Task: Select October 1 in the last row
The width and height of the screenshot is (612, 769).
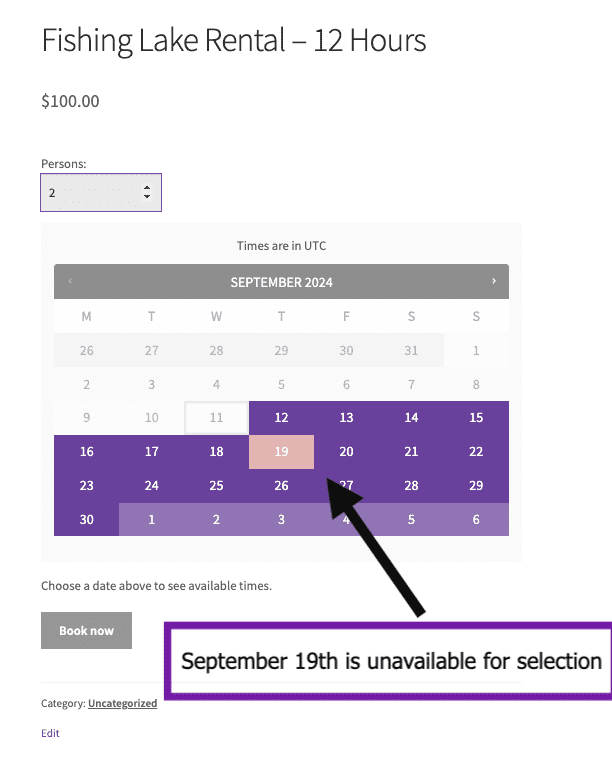Action: [151, 519]
